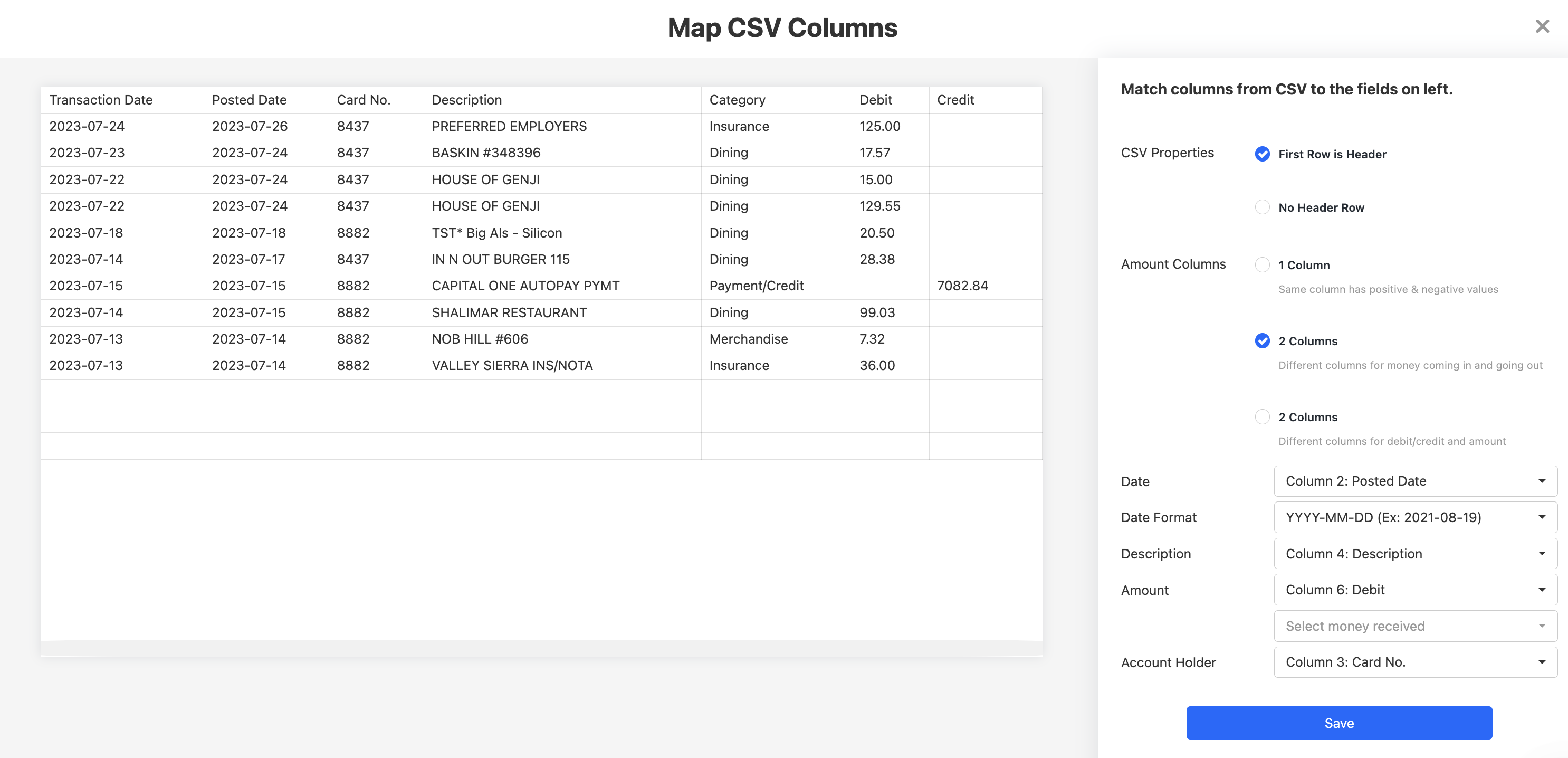Click the Merchandise category cell
The width and height of the screenshot is (1568, 758).
coord(776,339)
